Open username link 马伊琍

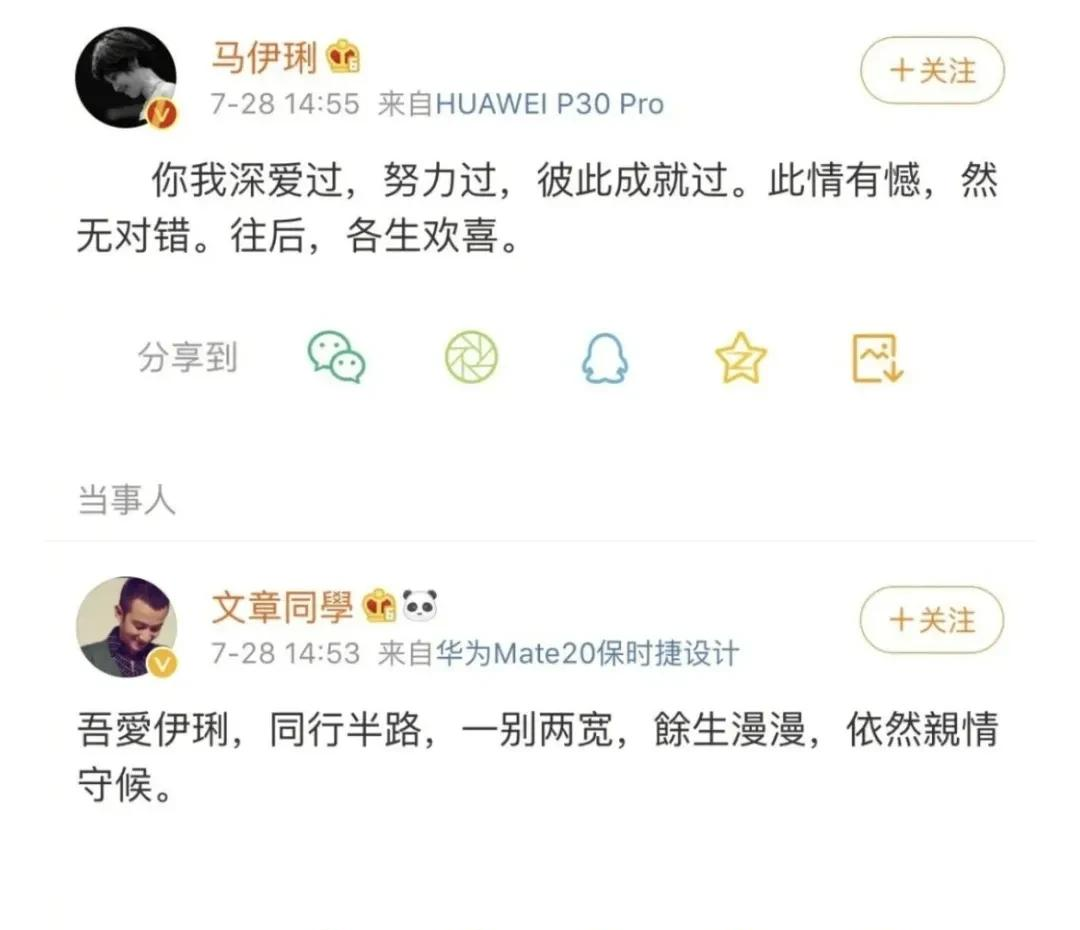pyautogui.click(x=264, y=57)
